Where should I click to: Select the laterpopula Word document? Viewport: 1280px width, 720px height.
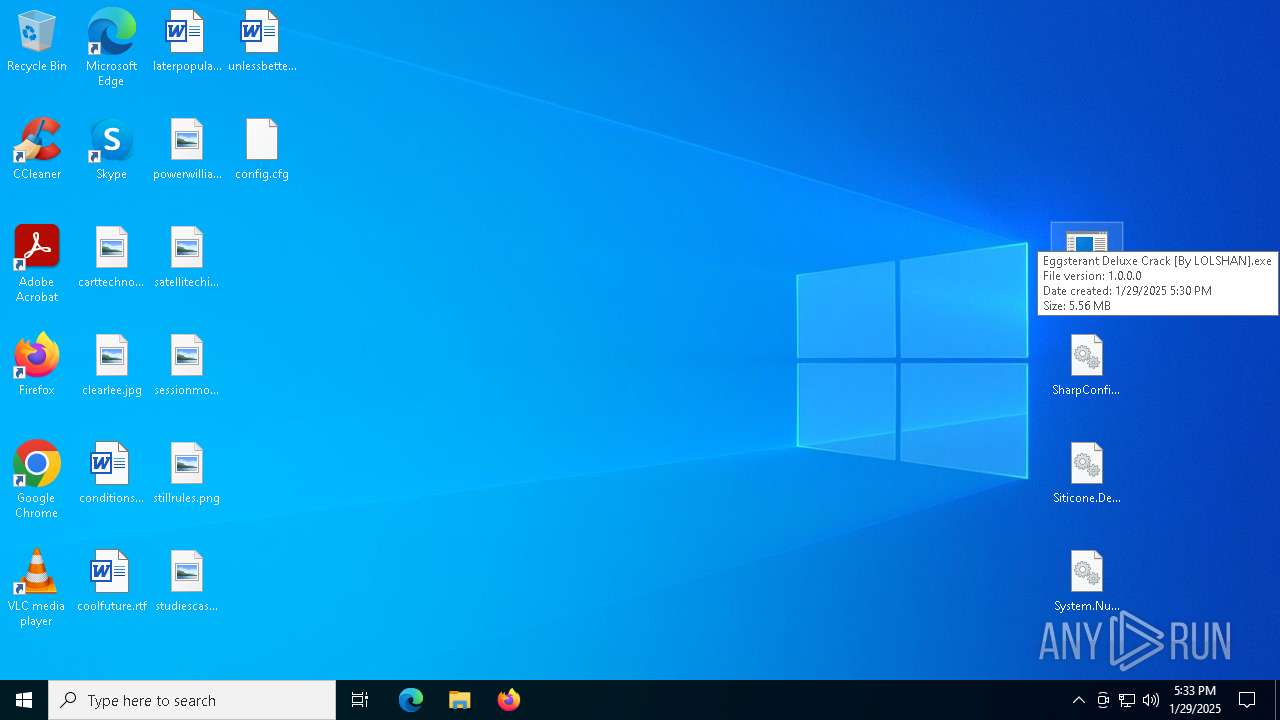click(x=187, y=41)
